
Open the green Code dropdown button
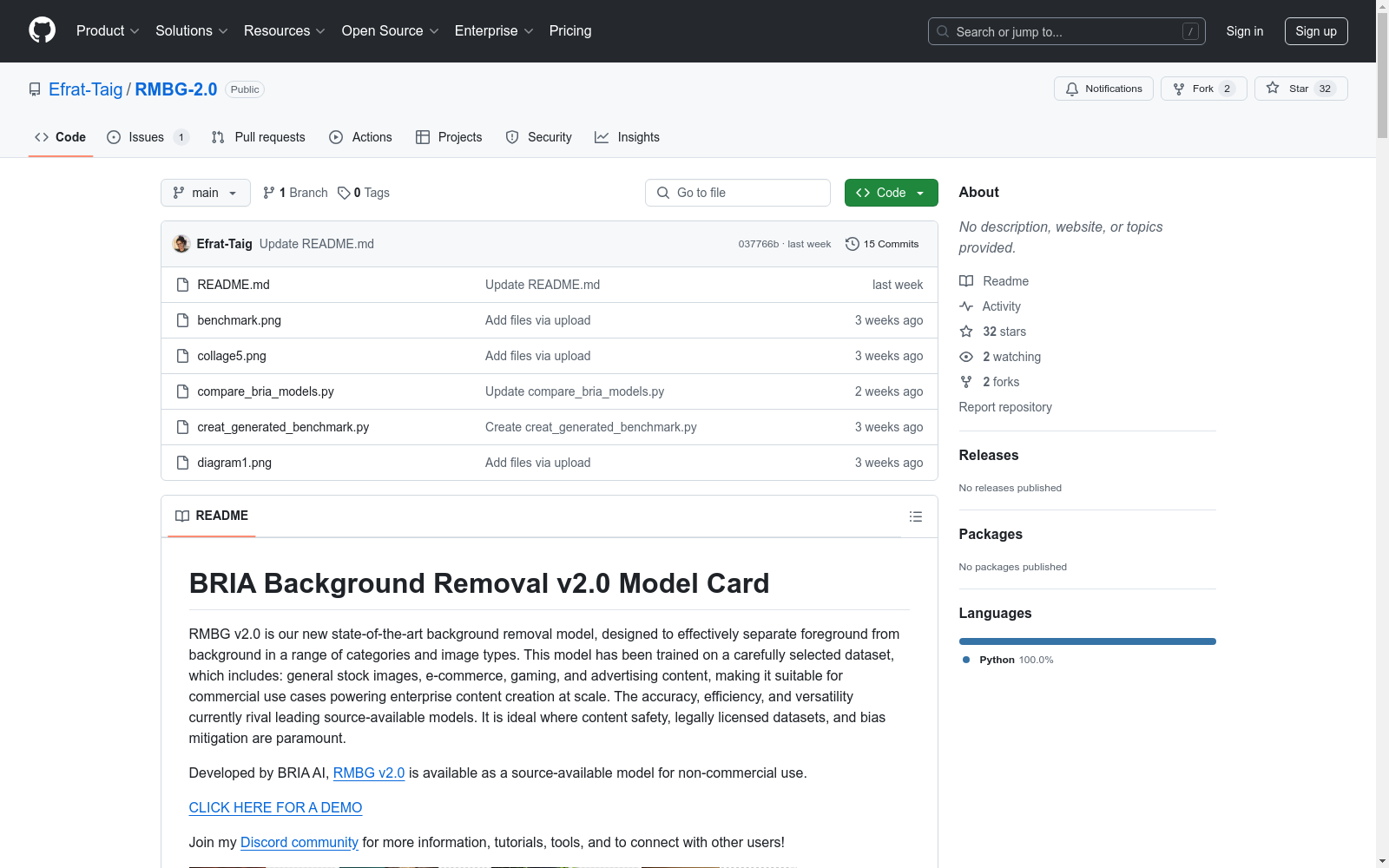pos(891,193)
